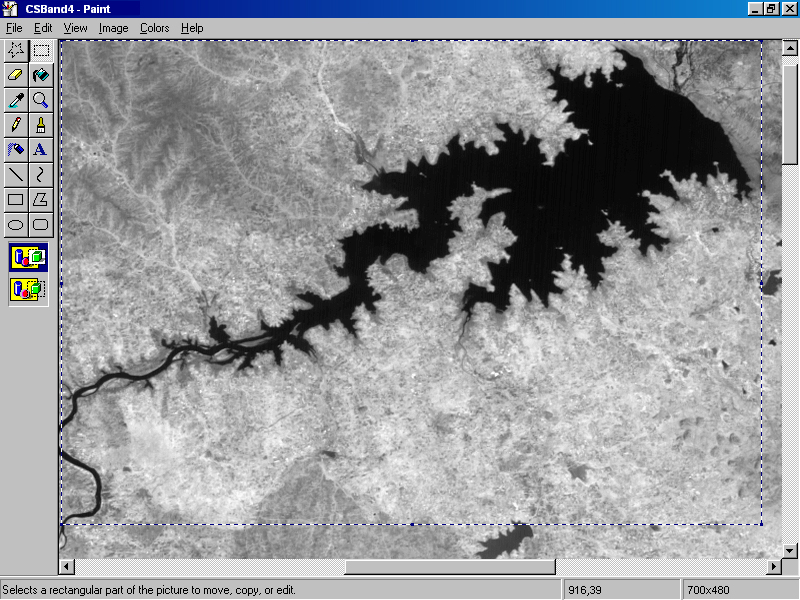This screenshot has height=600, width=800.
Task: Select the Text tool
Action: [x=41, y=149]
